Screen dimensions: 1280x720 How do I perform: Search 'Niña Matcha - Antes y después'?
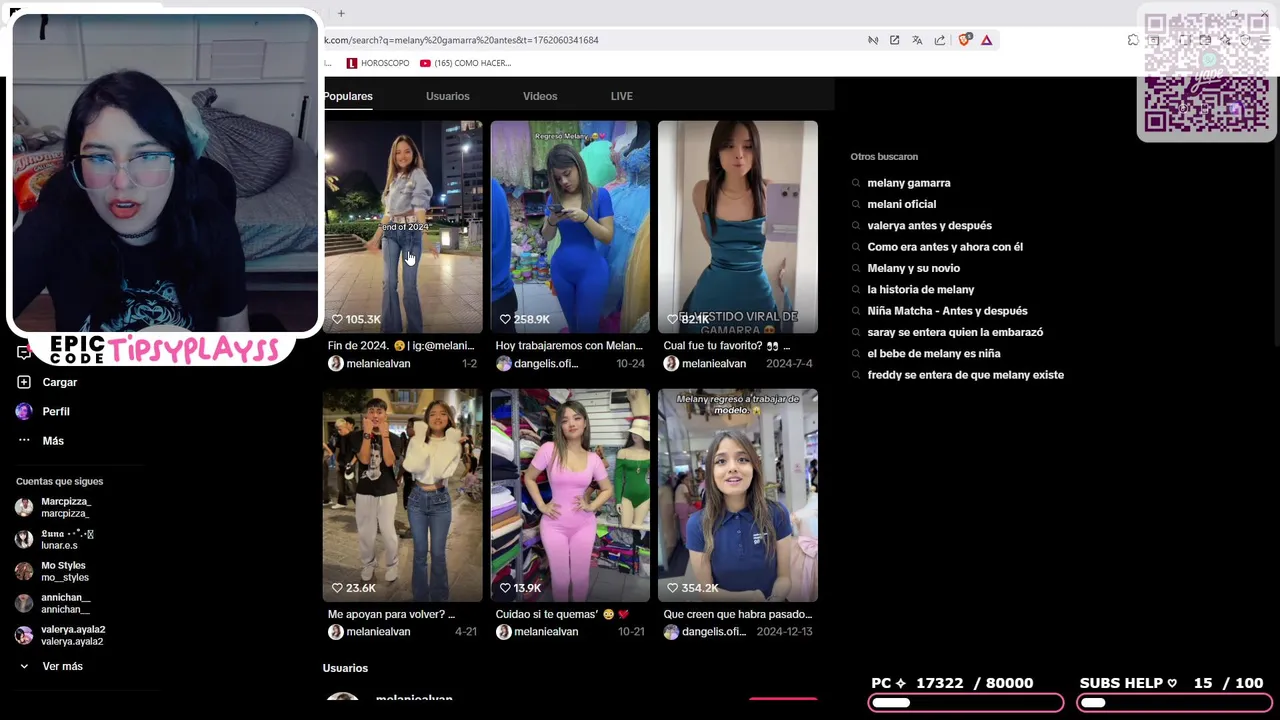947,311
